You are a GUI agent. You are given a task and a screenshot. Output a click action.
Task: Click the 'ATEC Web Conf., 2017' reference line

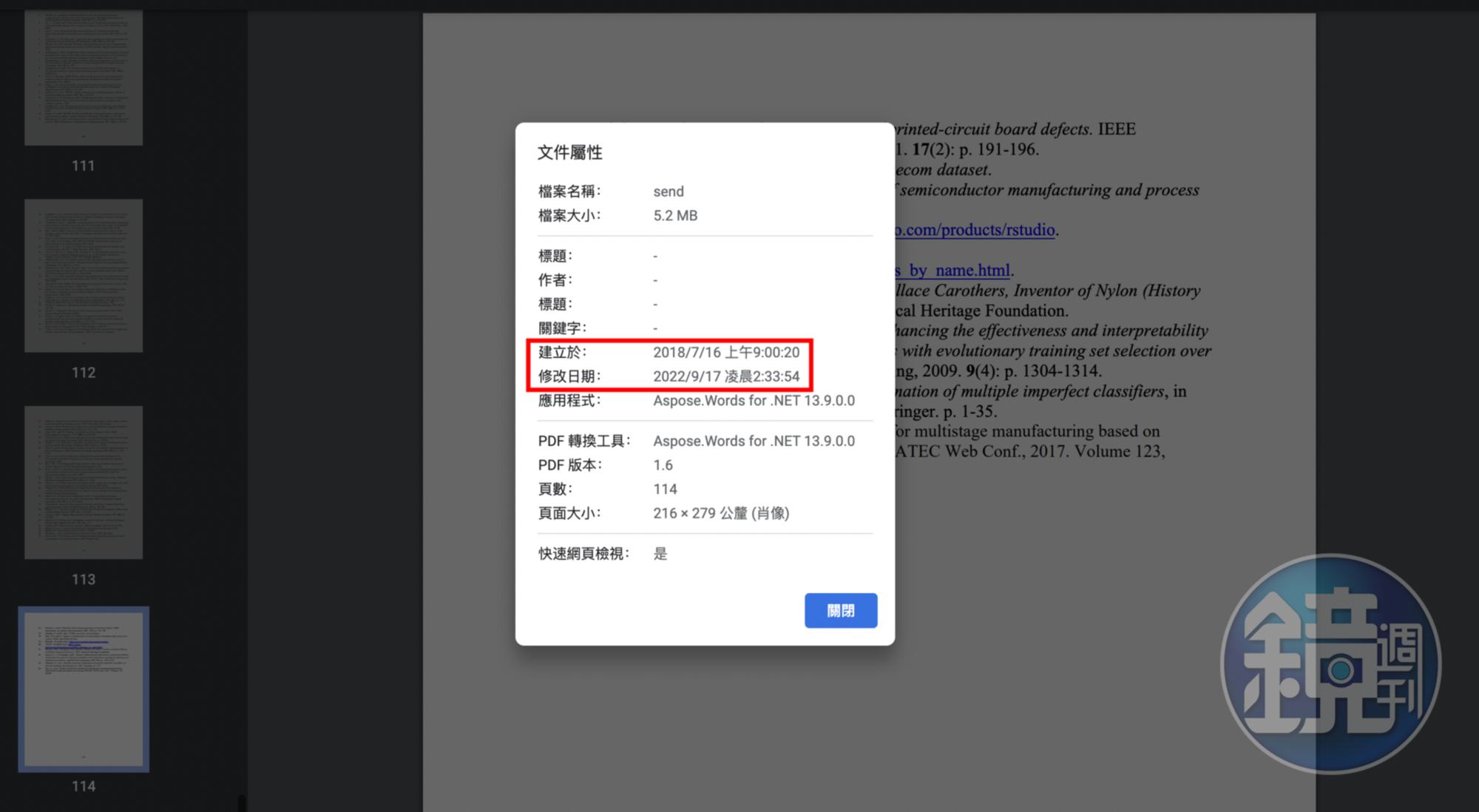[x=1030, y=451]
